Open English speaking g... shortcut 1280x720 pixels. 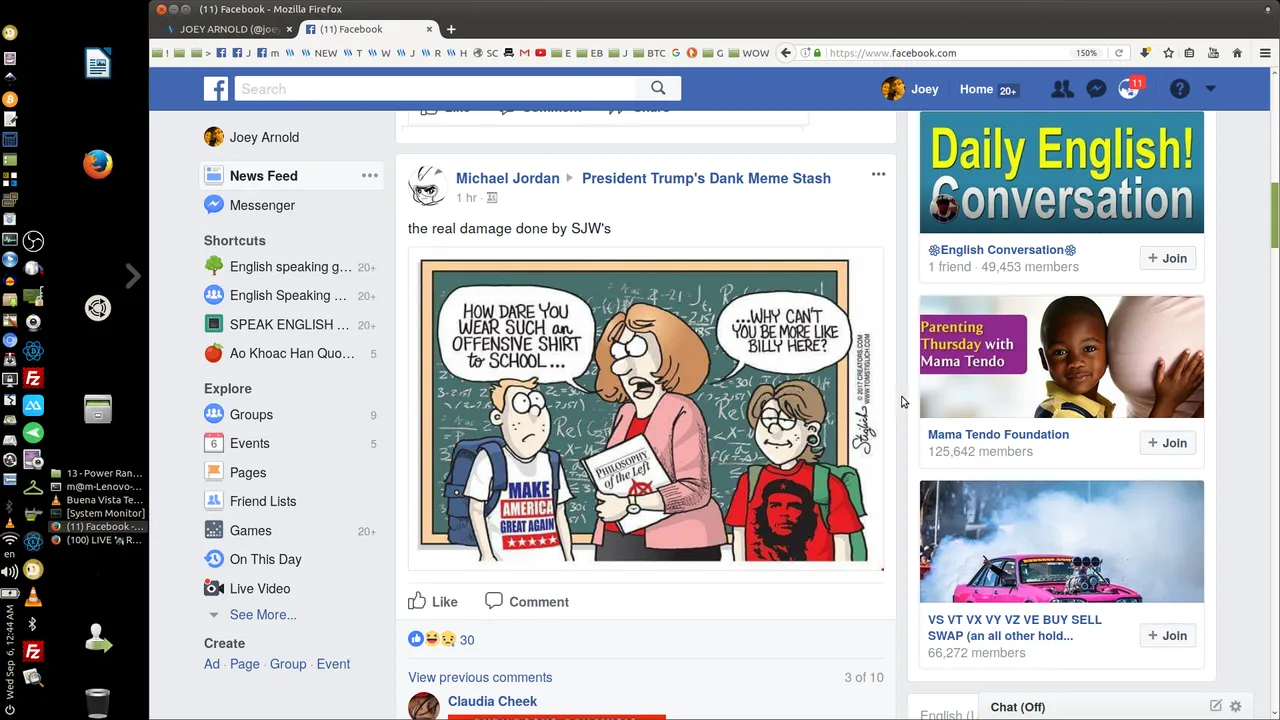290,267
